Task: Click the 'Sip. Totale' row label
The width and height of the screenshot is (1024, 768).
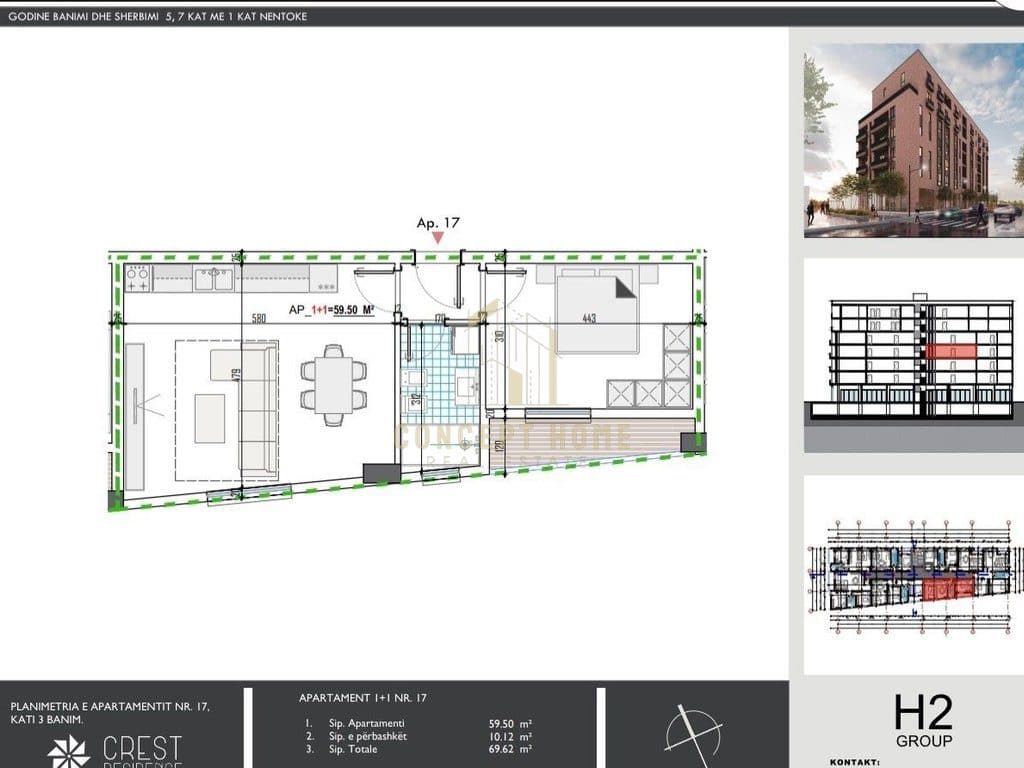Action: (x=353, y=750)
